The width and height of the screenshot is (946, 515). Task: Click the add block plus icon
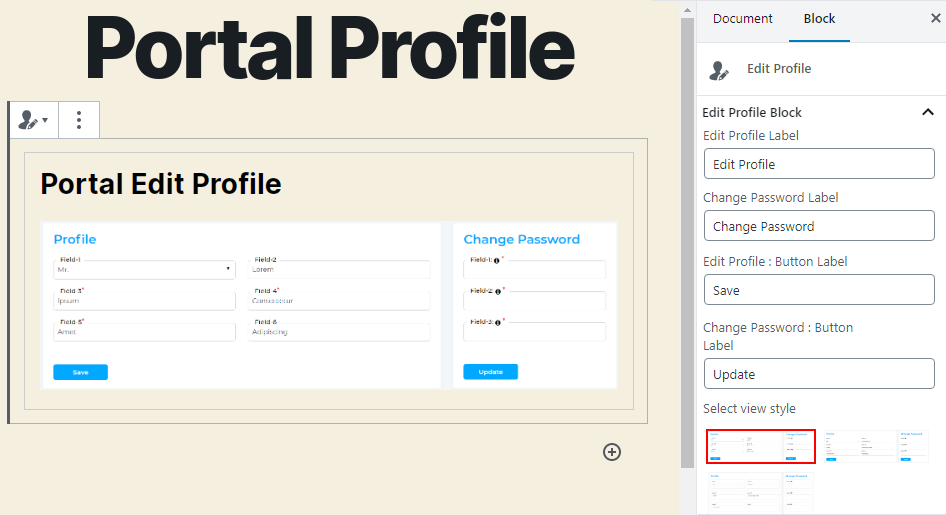[x=612, y=452]
